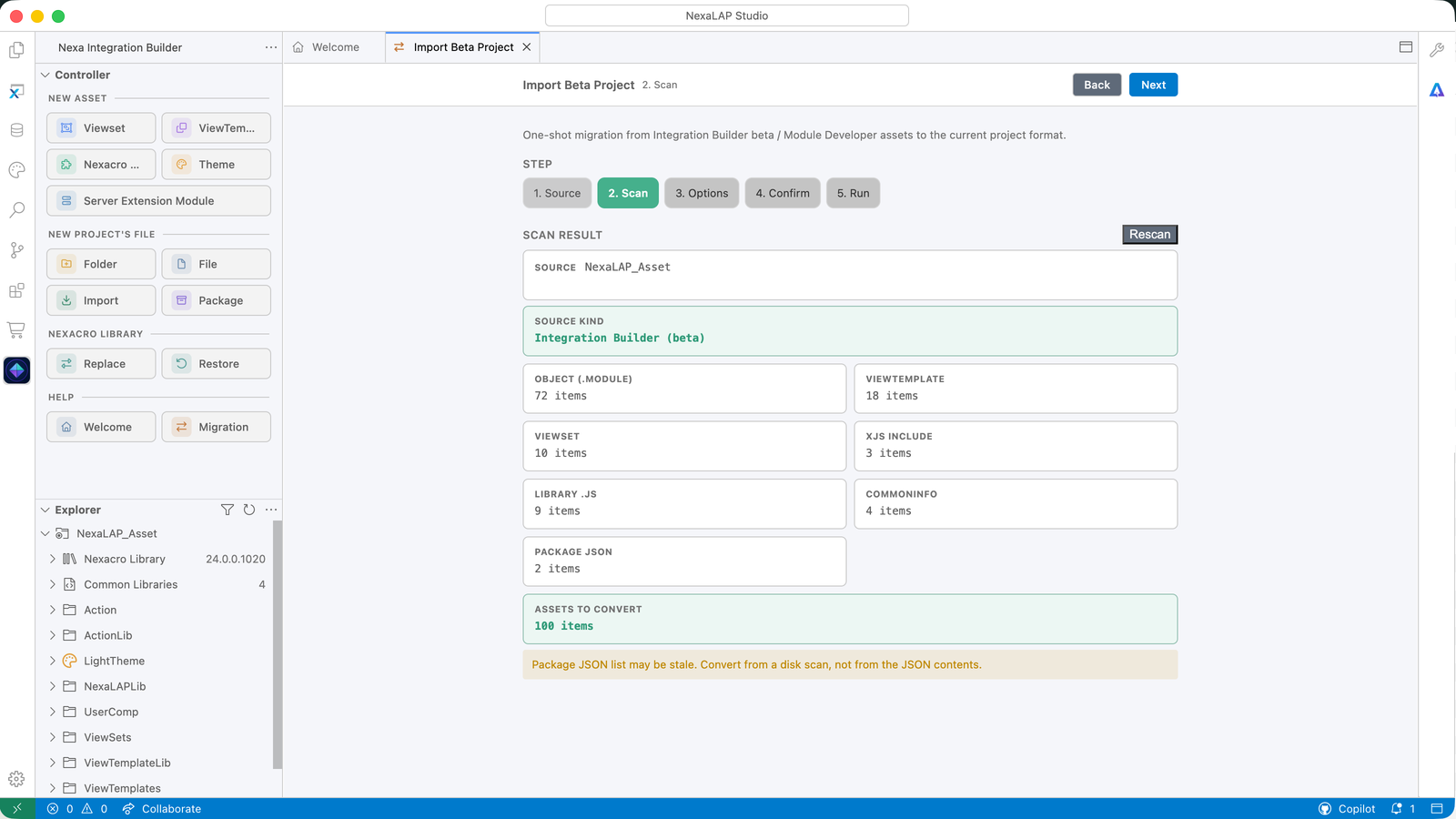Open the Manage settings gear
Viewport: 1456px width, 819px height.
coord(16,779)
